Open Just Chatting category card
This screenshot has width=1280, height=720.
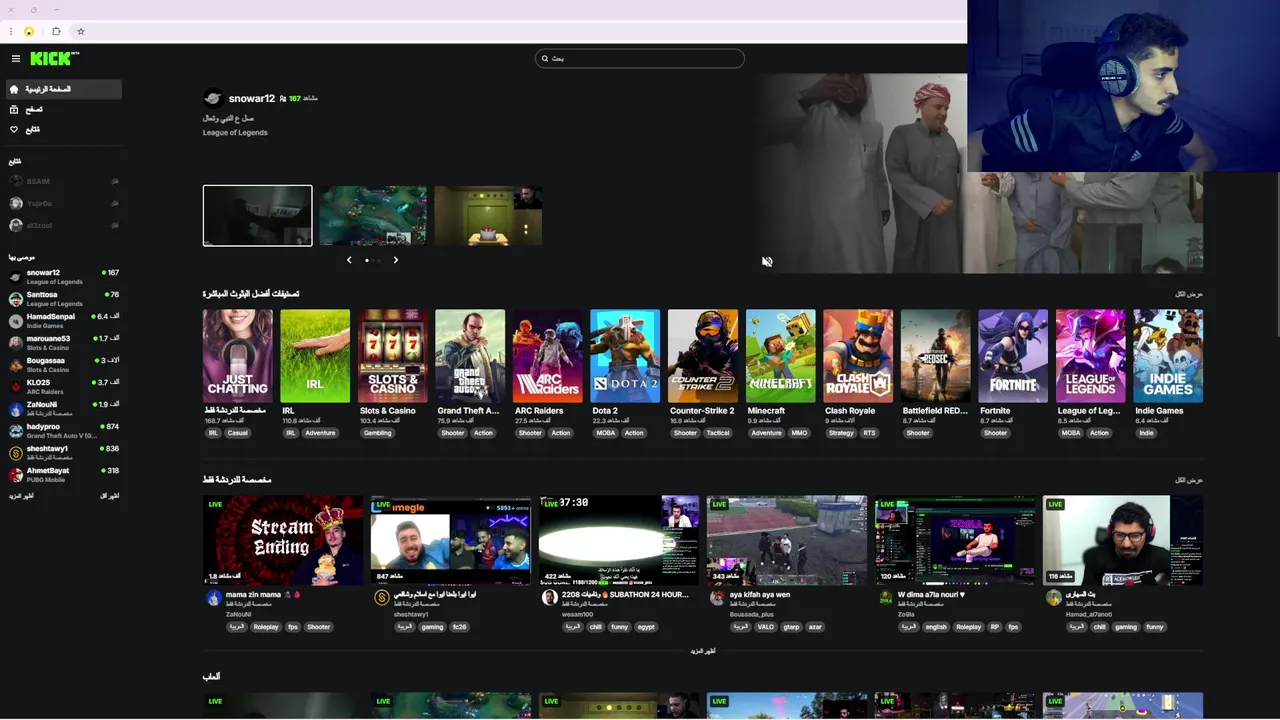tap(237, 356)
